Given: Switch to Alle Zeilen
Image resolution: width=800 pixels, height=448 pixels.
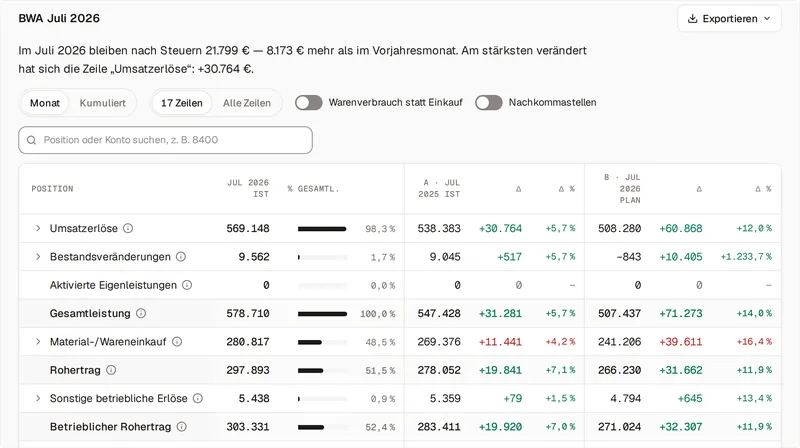Looking at the screenshot, I should 247,103.
